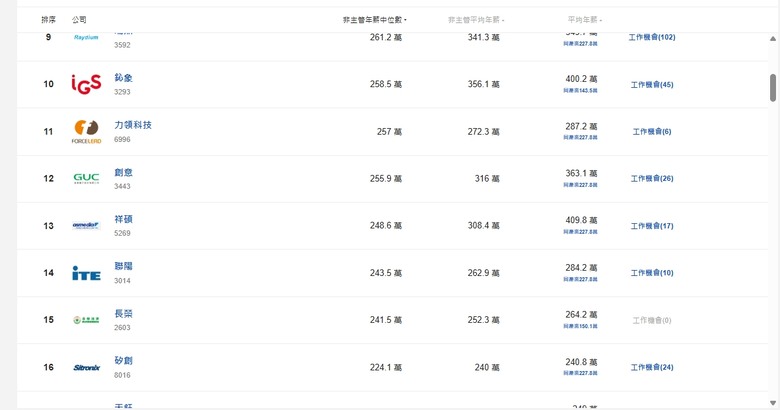Open 工作機會(17) for 祥碩
Image resolution: width=780 pixels, height=410 pixels.
[x=652, y=226]
